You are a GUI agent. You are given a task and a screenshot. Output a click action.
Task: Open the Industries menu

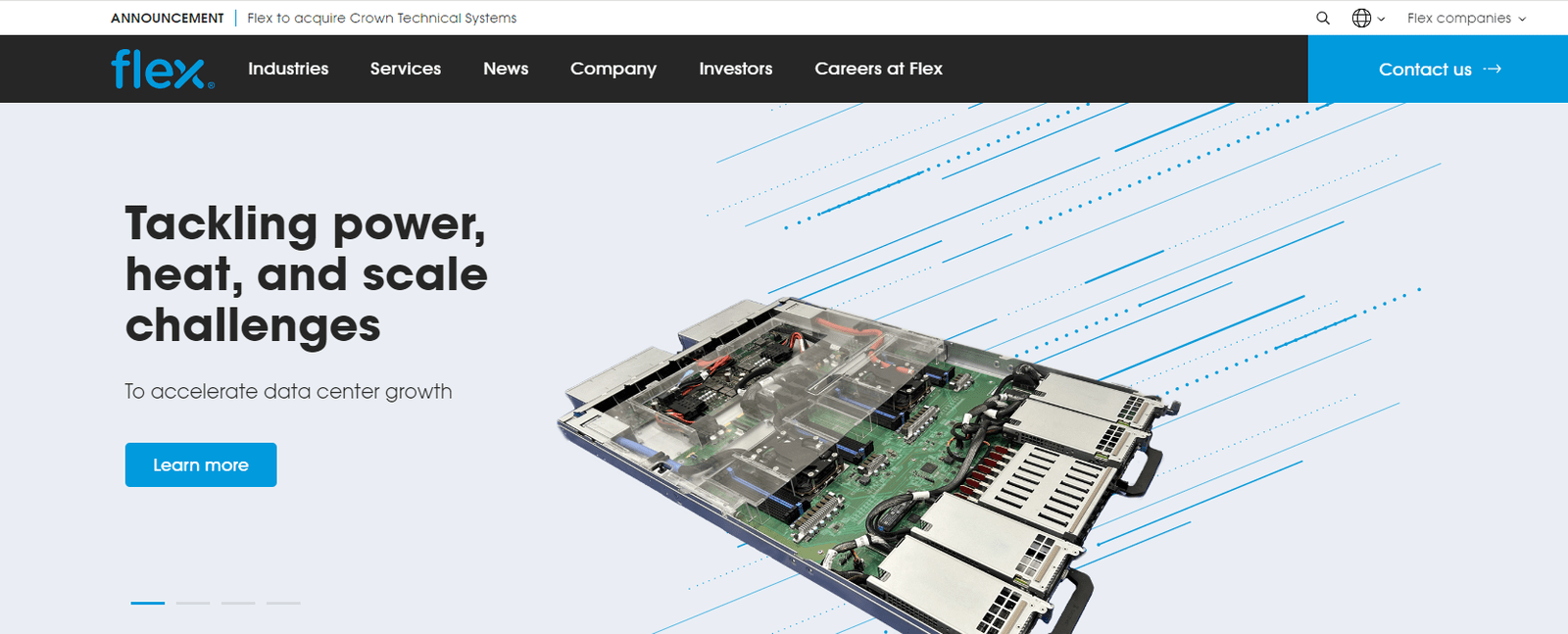tap(288, 69)
